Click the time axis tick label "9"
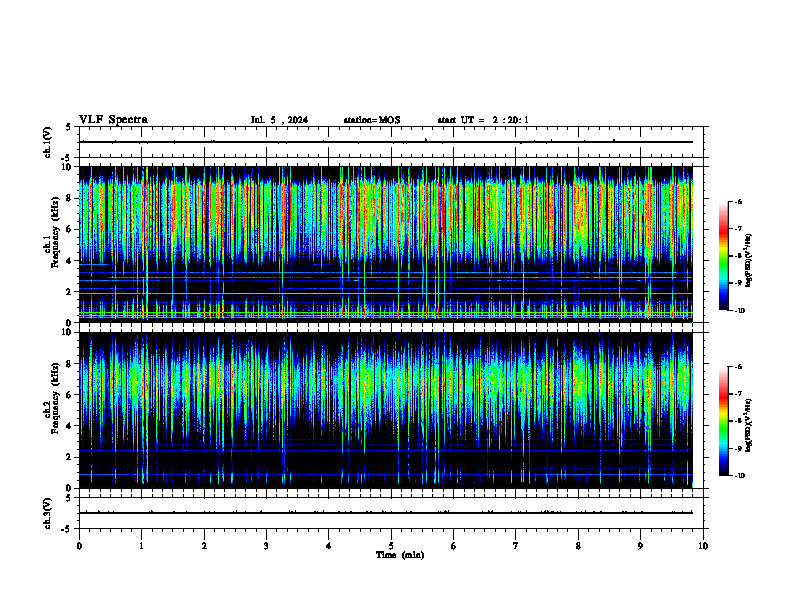Image resolution: width=792 pixels, height=612 pixels. (640, 546)
